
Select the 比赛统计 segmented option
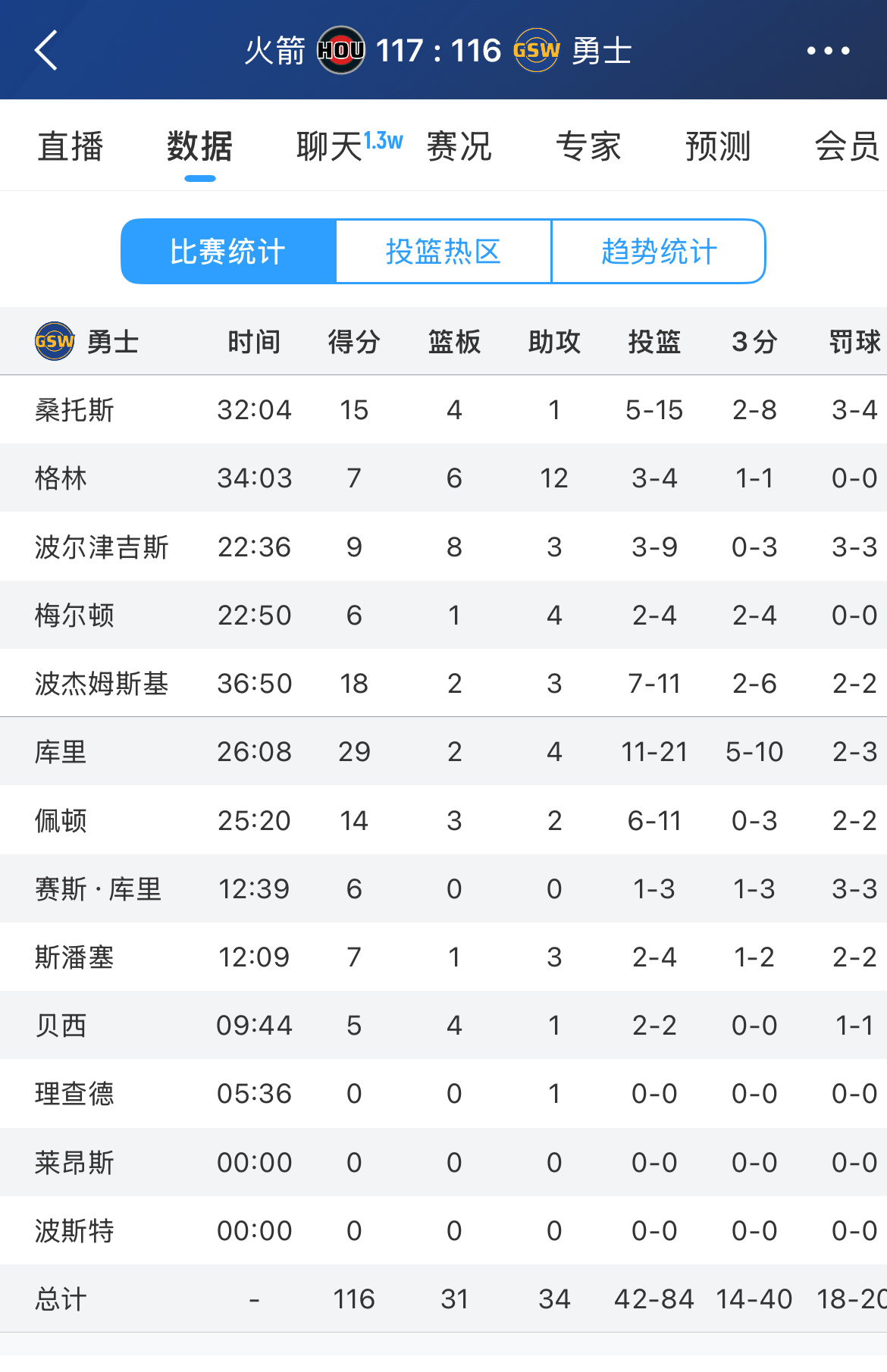click(x=228, y=251)
